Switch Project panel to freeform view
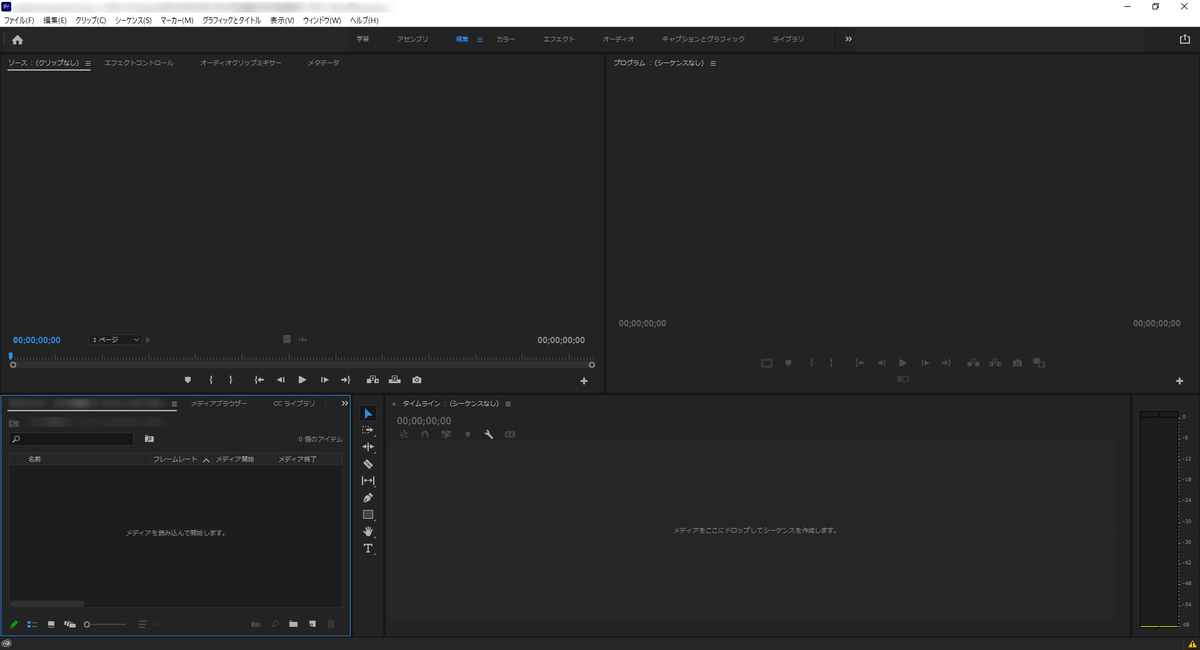 pos(70,624)
